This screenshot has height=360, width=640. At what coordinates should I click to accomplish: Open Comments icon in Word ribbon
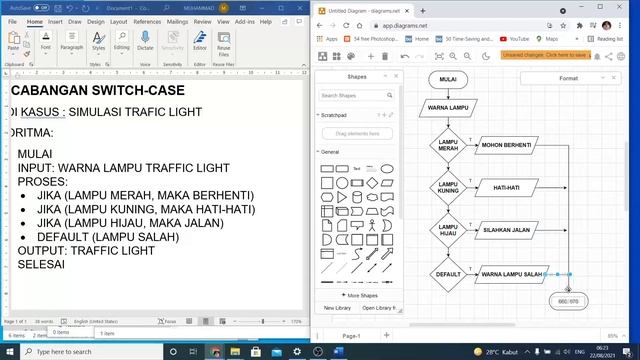(x=299, y=22)
